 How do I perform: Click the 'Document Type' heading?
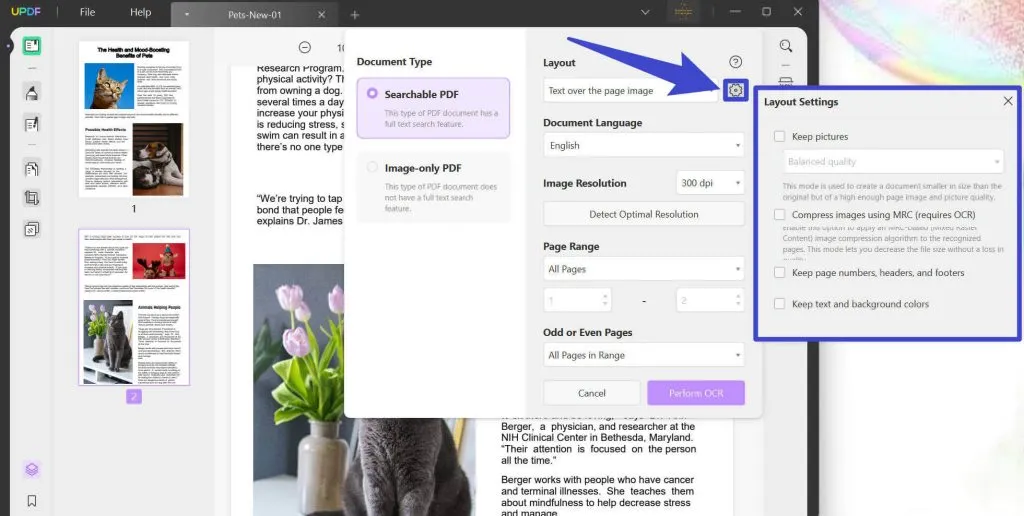tap(394, 62)
